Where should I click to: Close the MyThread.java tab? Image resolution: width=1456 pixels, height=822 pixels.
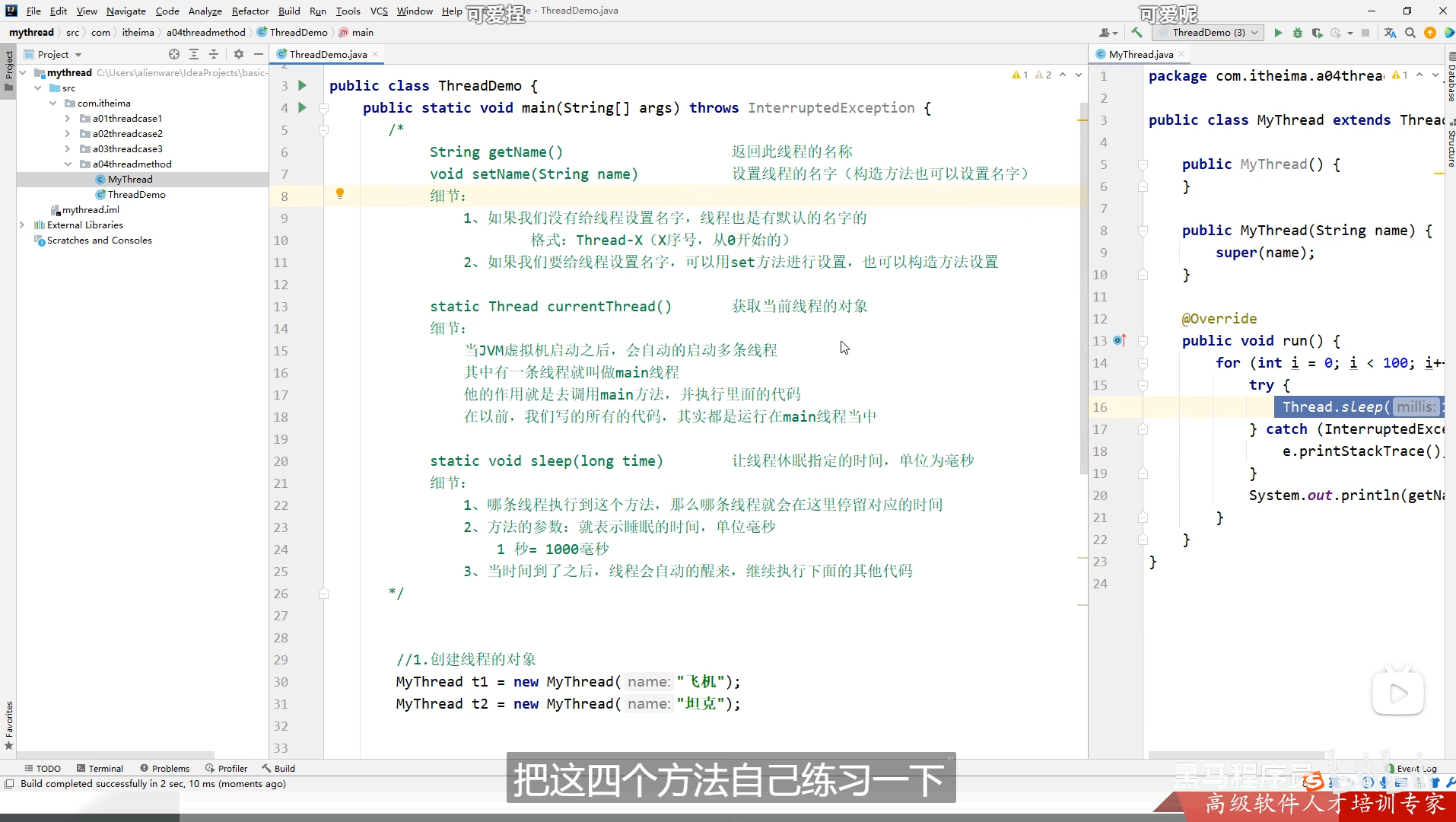tap(1181, 54)
